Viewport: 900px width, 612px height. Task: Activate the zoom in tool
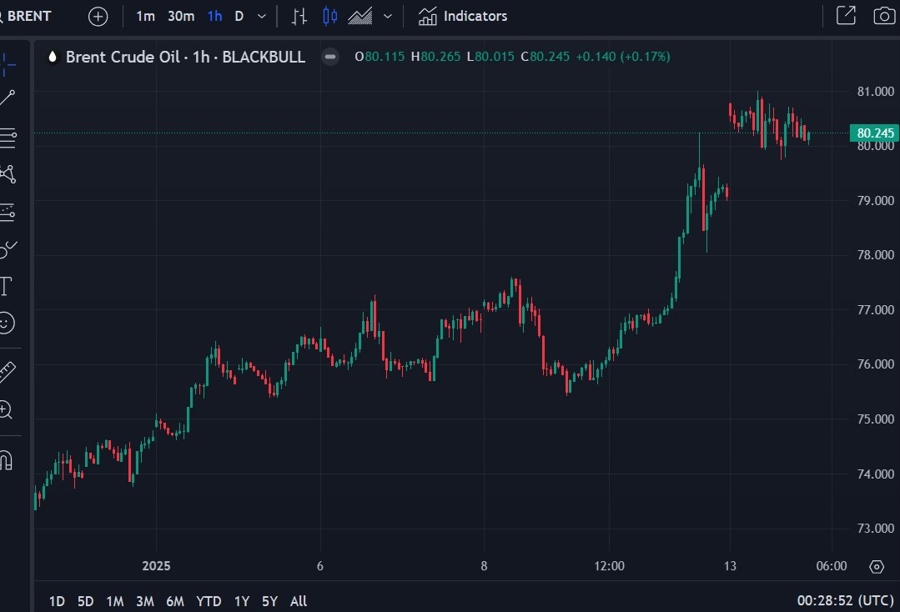[6, 410]
